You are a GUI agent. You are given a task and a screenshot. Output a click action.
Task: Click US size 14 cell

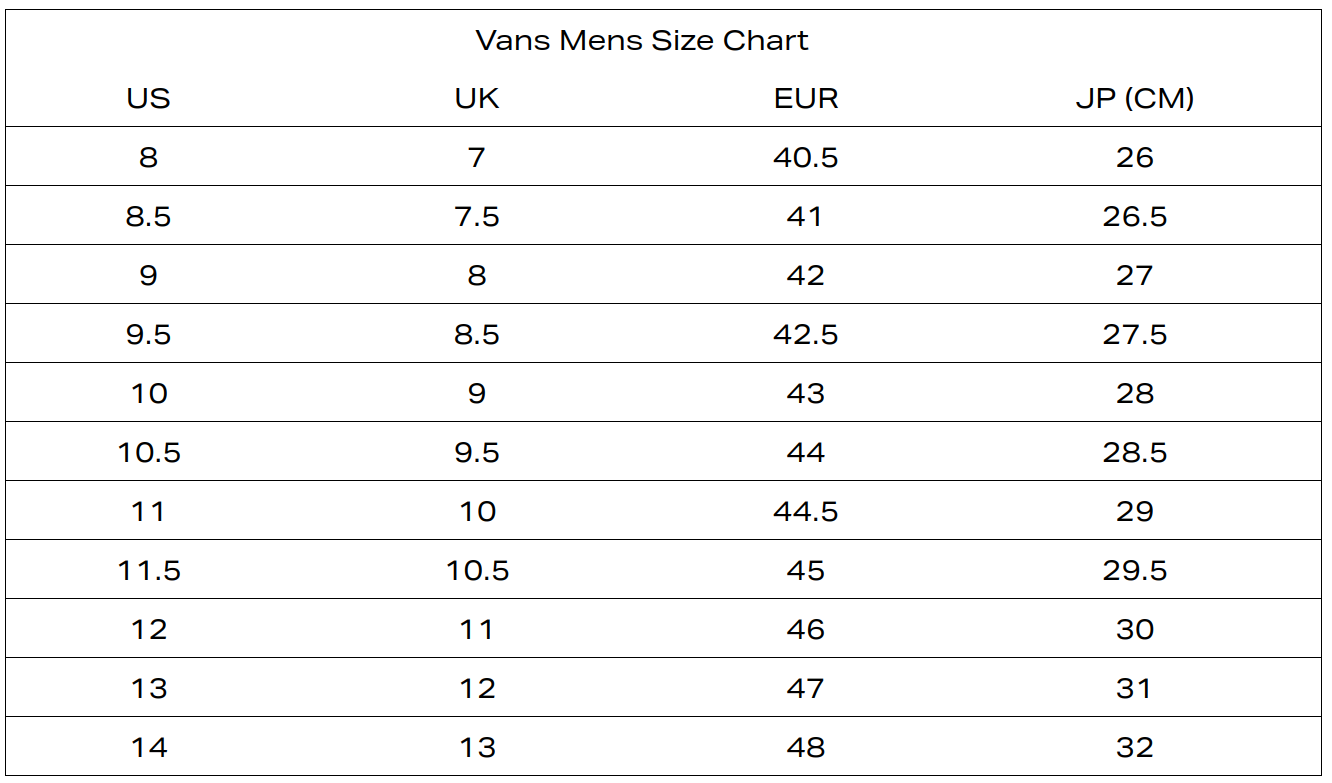pyautogui.click(x=148, y=747)
